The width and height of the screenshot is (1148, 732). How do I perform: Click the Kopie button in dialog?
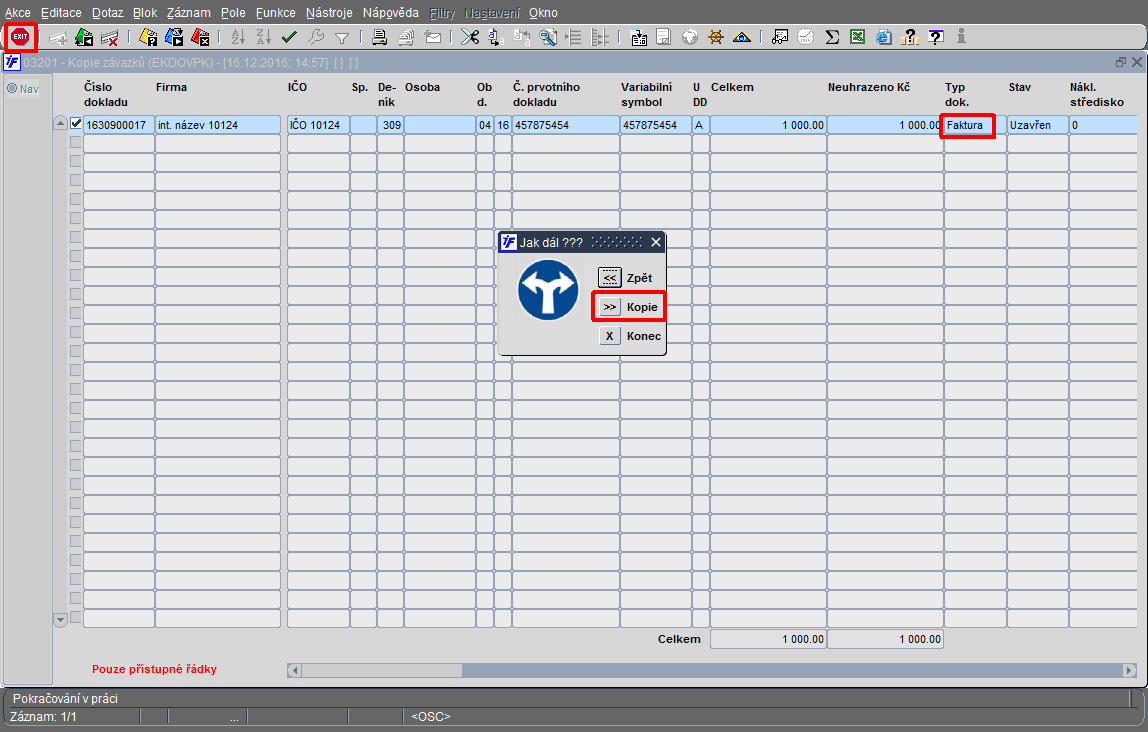point(629,307)
